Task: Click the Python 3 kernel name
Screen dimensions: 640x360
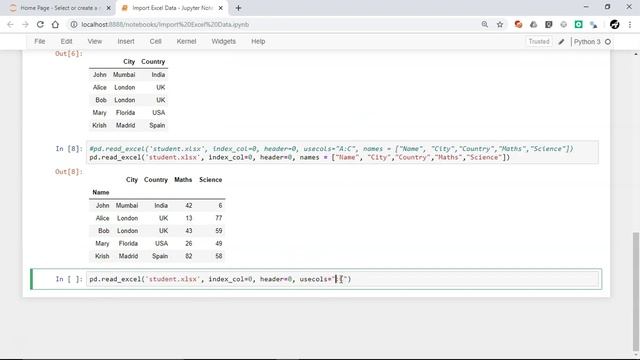Action: pyautogui.click(x=587, y=42)
